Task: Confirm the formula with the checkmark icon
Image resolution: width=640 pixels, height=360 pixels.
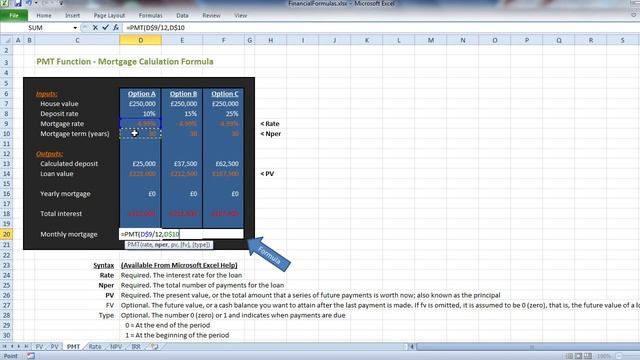Action: click(105, 27)
